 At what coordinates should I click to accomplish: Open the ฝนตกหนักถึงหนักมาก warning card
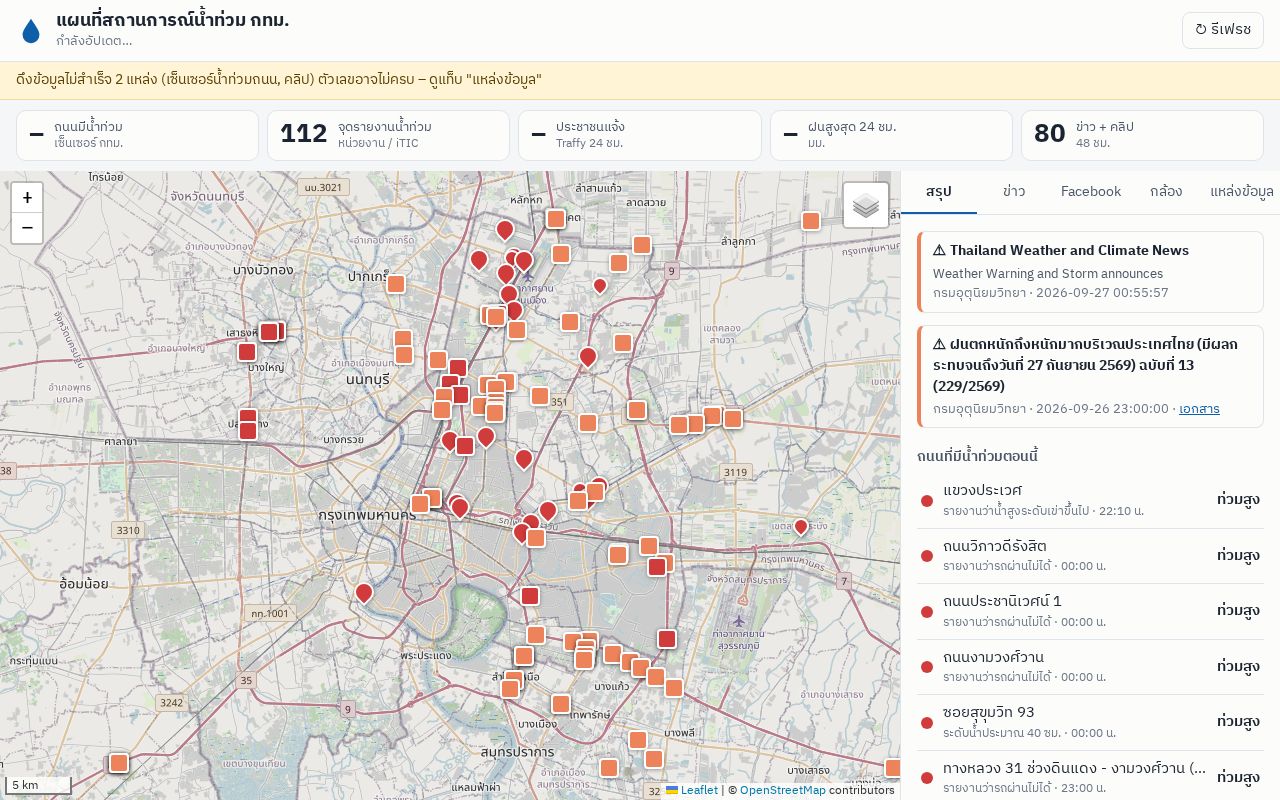point(1090,377)
